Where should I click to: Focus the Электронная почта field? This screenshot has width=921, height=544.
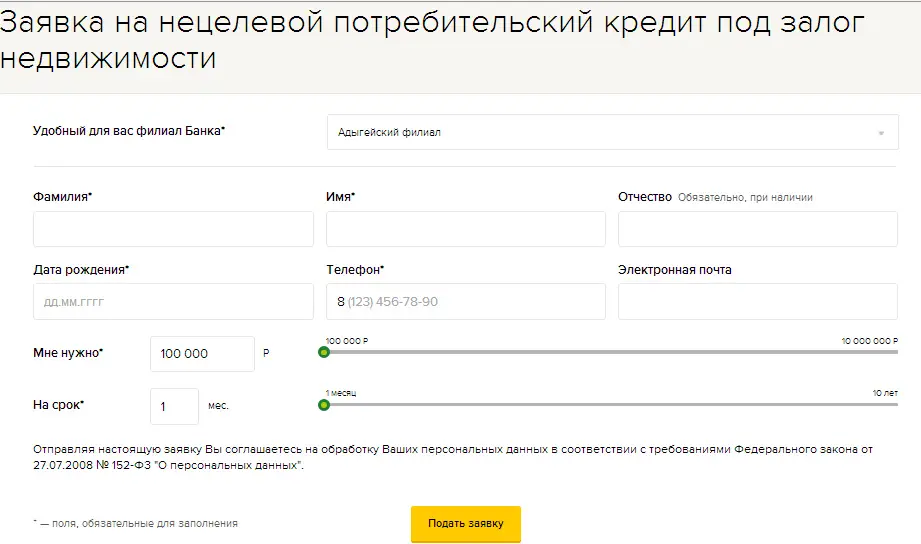point(758,302)
